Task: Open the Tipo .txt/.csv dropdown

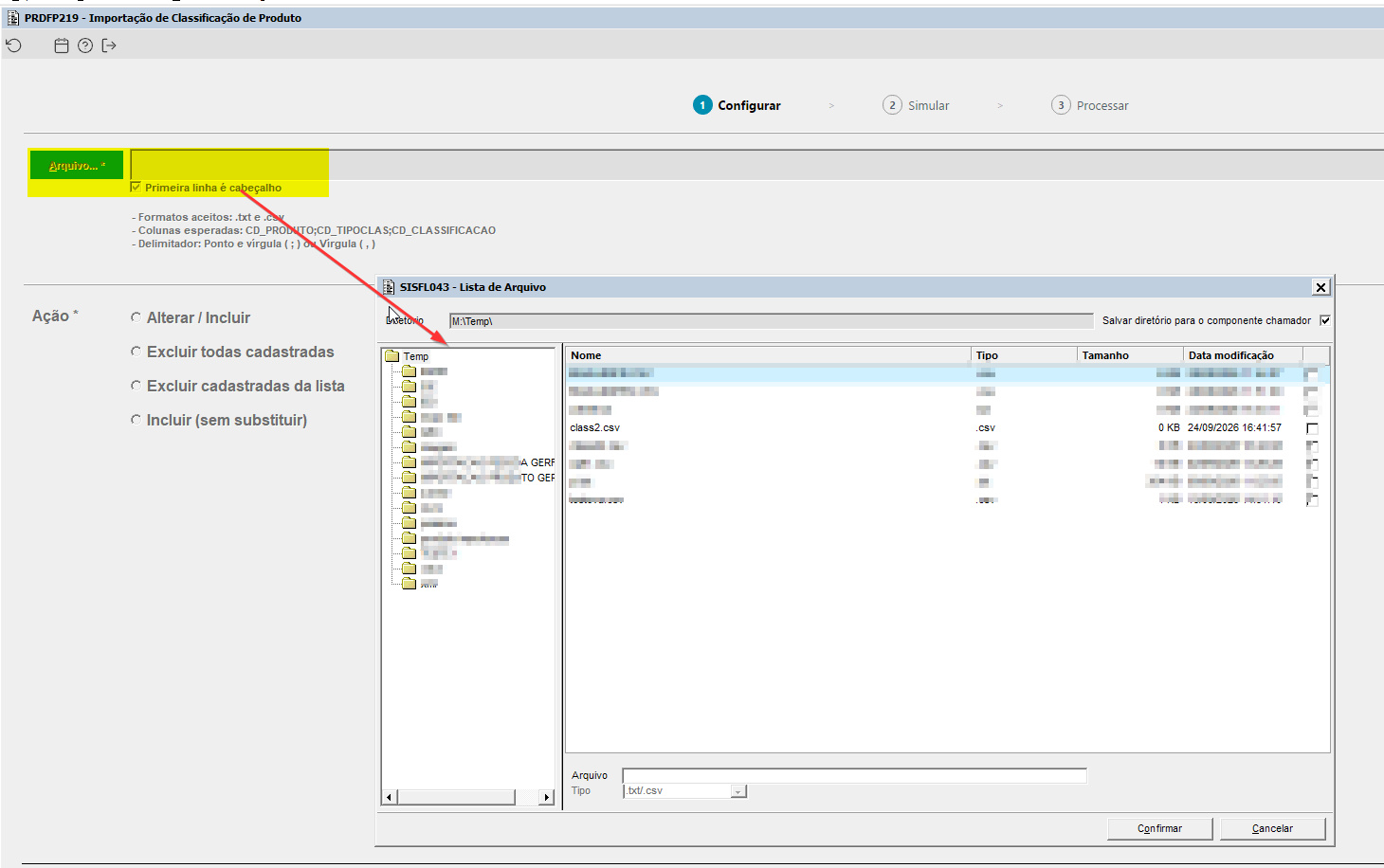Action: pos(738,791)
